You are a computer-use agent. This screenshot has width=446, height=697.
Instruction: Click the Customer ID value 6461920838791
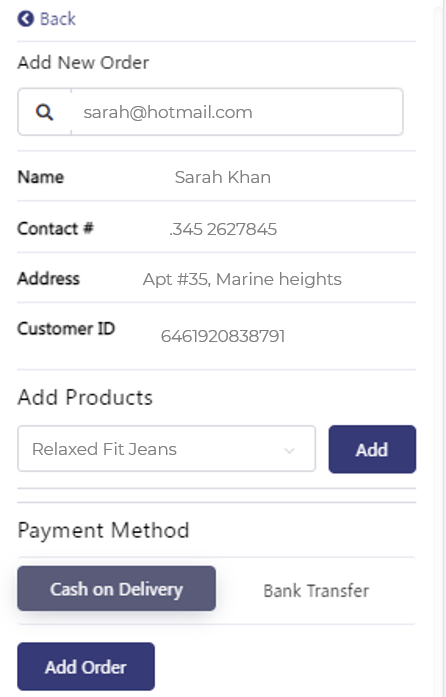(223, 336)
